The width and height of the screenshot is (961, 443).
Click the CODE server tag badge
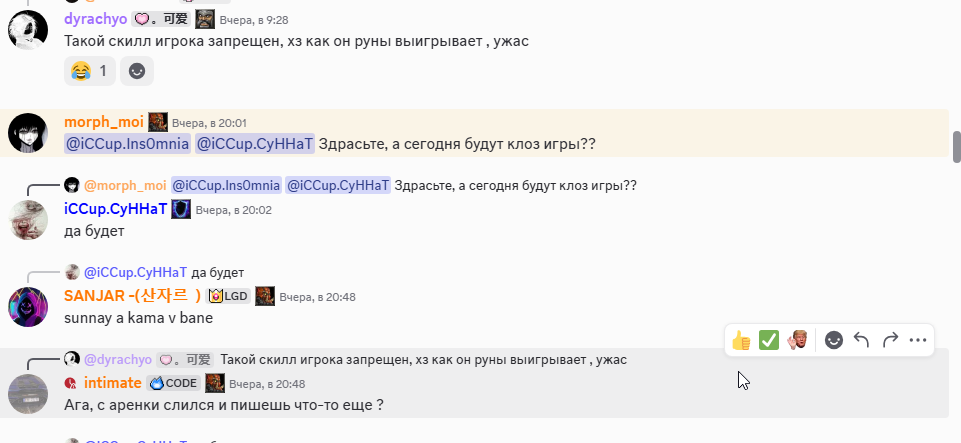click(x=173, y=384)
